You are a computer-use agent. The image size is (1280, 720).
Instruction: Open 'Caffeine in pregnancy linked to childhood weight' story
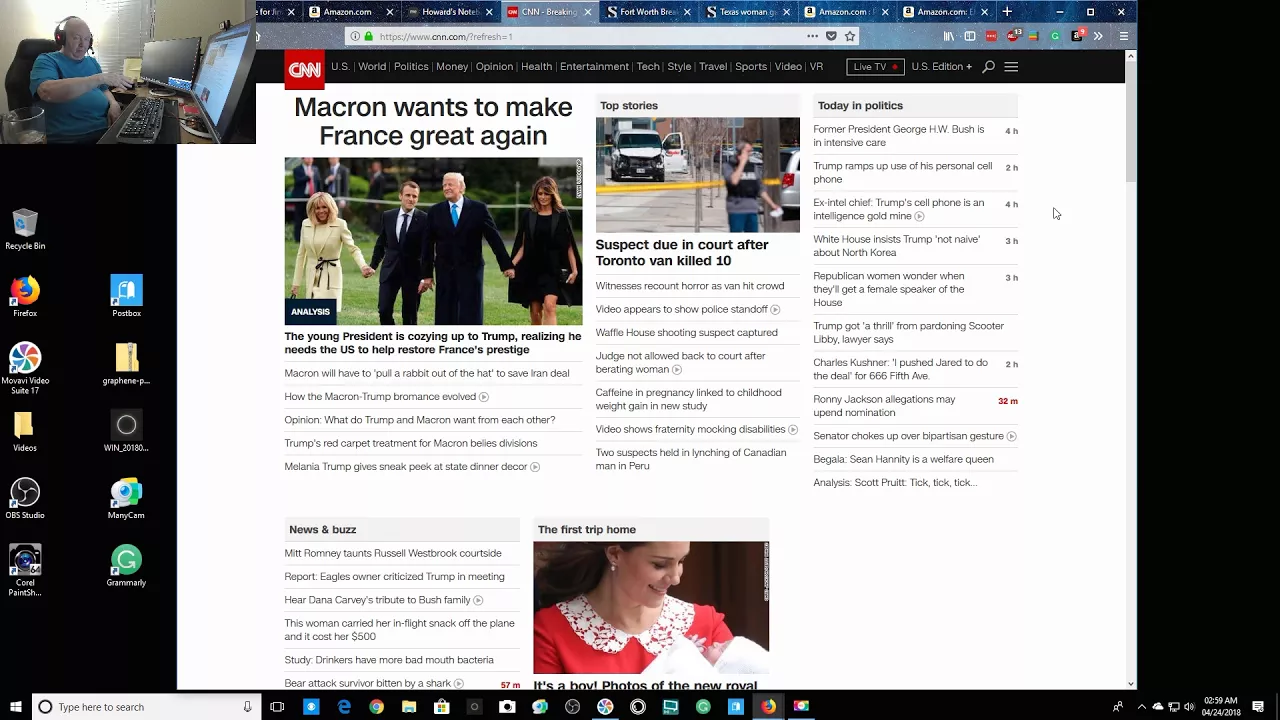(x=688, y=399)
